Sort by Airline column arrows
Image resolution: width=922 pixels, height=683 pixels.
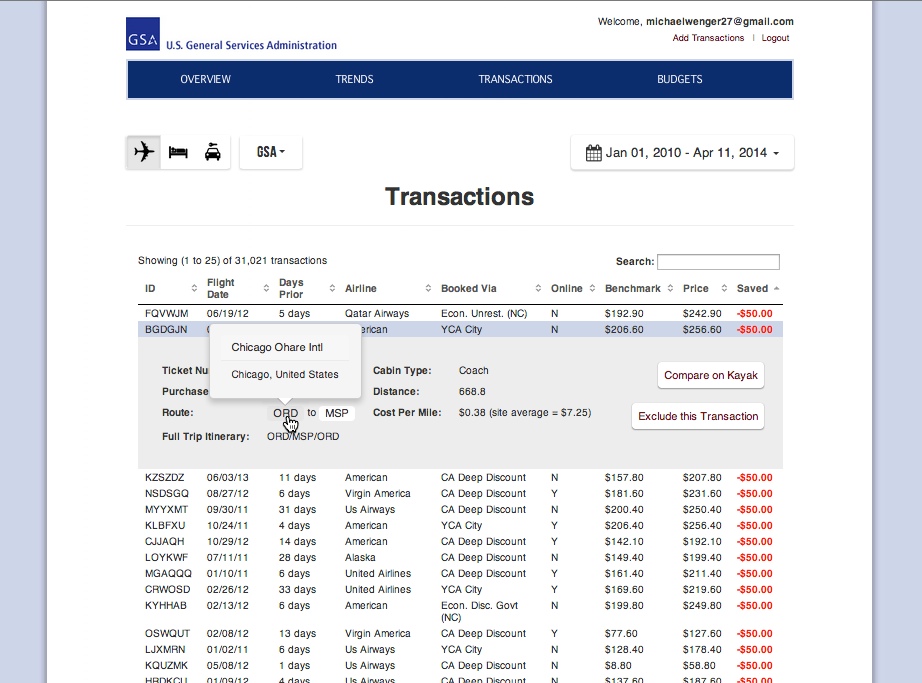click(428, 288)
